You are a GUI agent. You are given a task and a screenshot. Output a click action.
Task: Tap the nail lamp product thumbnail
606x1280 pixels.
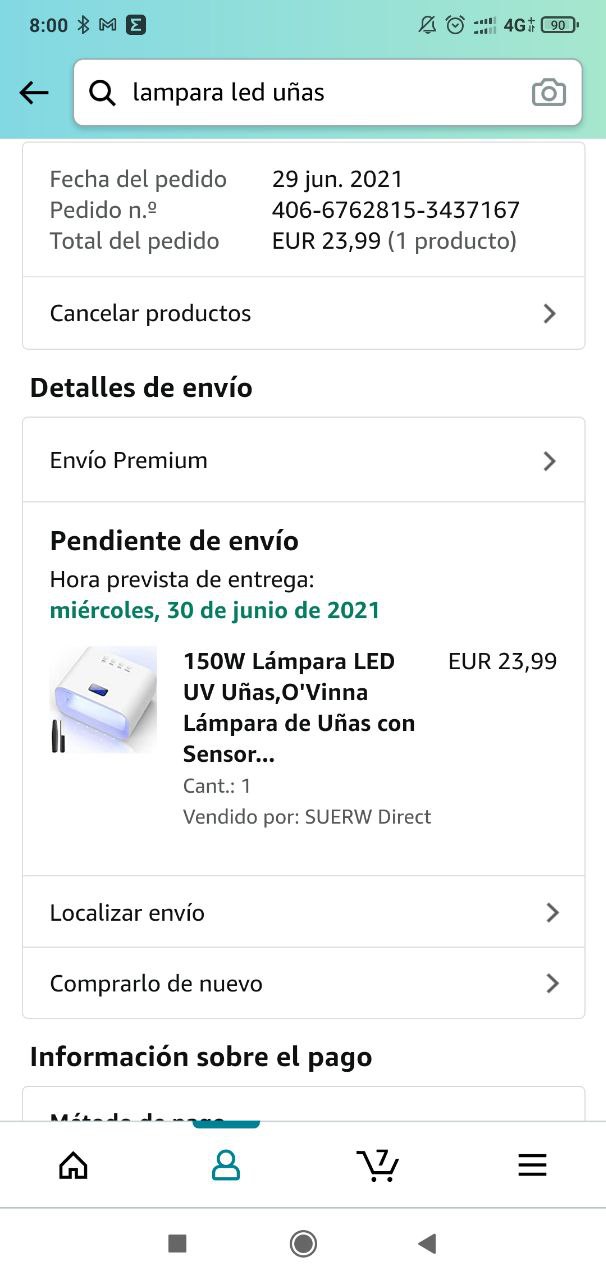(x=103, y=699)
